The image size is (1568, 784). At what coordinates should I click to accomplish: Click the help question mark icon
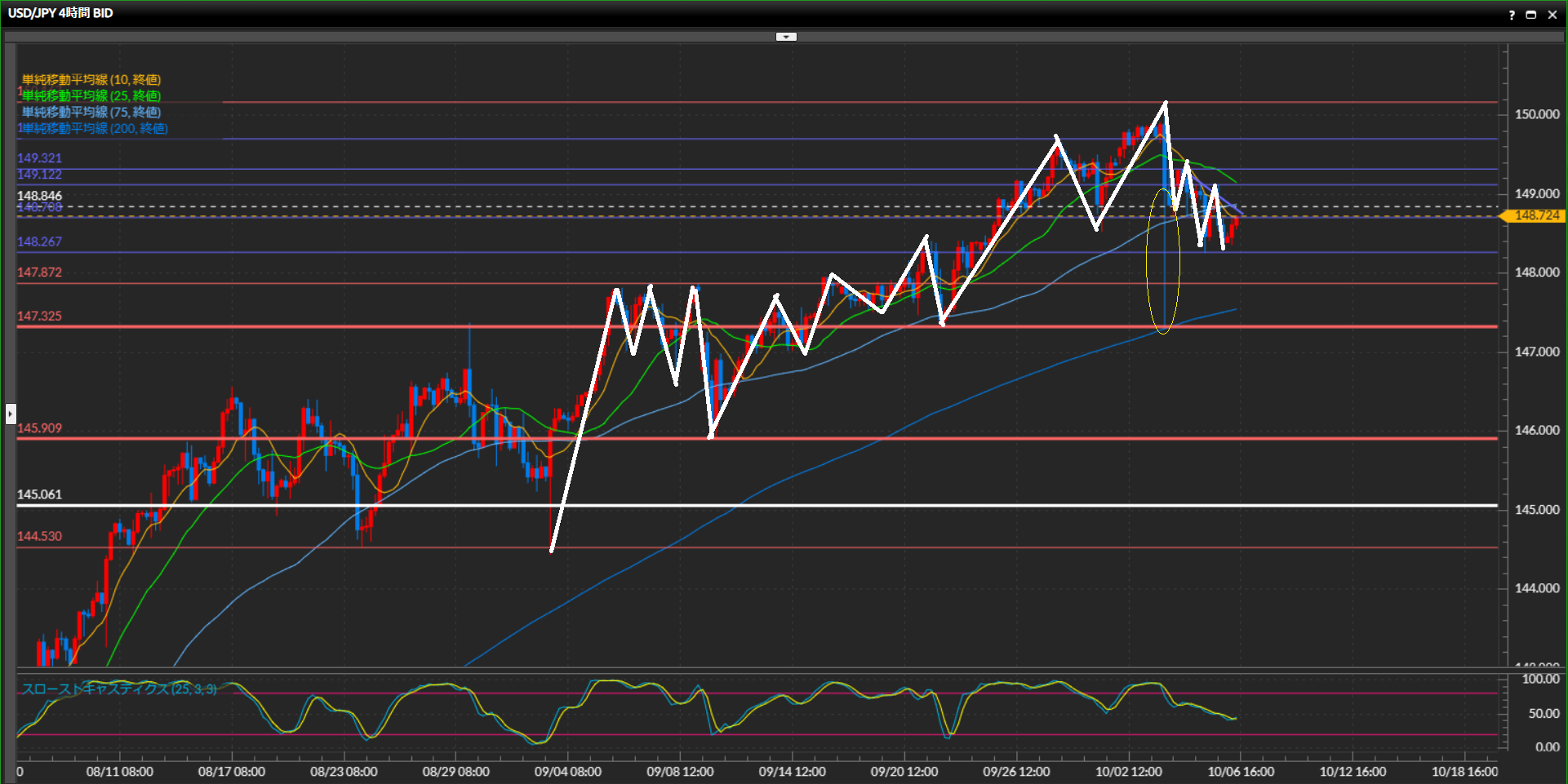[x=1512, y=15]
